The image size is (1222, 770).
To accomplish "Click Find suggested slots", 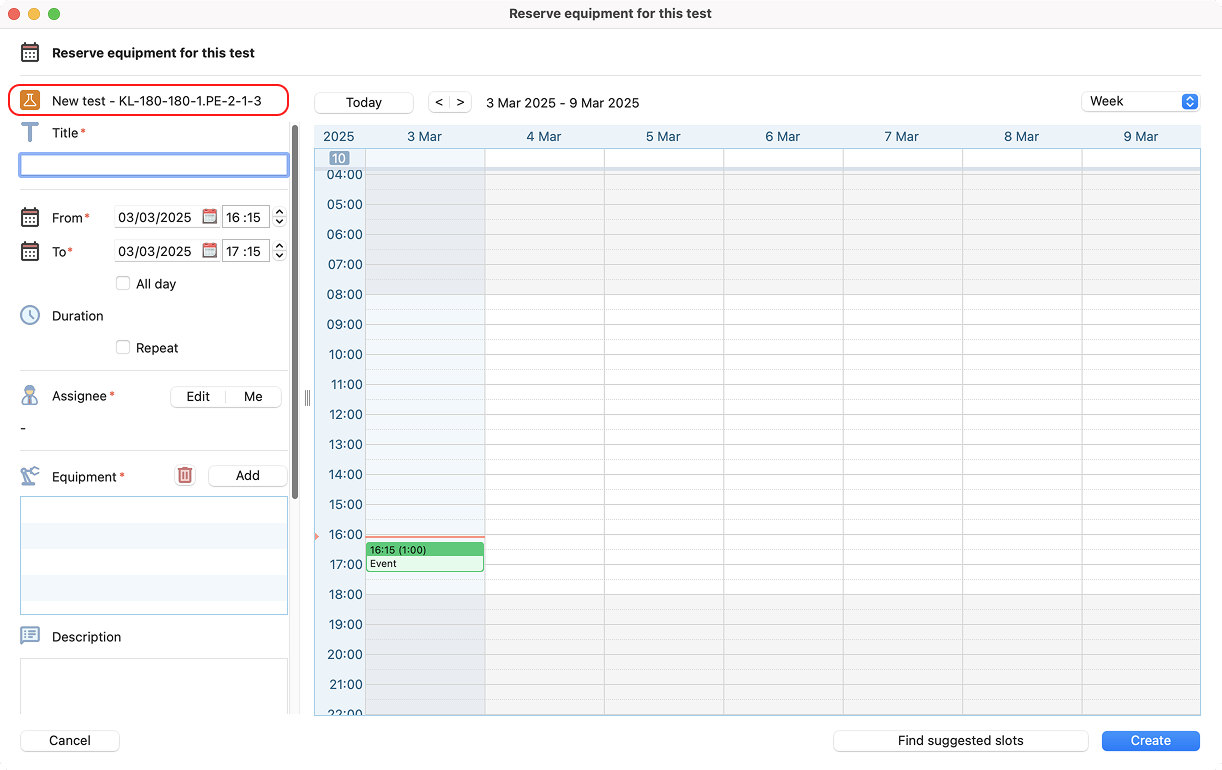I will pyautogui.click(x=960, y=740).
